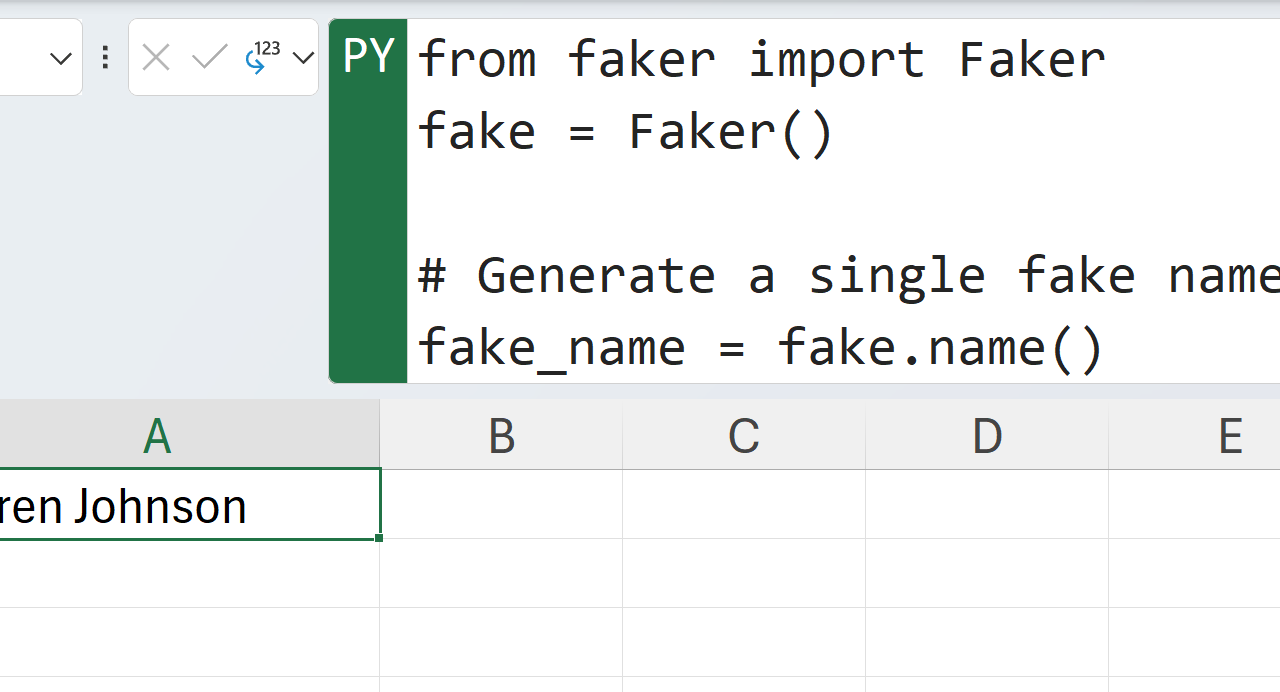
Task: Click the fill handle of the selected cell
Action: tap(379, 538)
